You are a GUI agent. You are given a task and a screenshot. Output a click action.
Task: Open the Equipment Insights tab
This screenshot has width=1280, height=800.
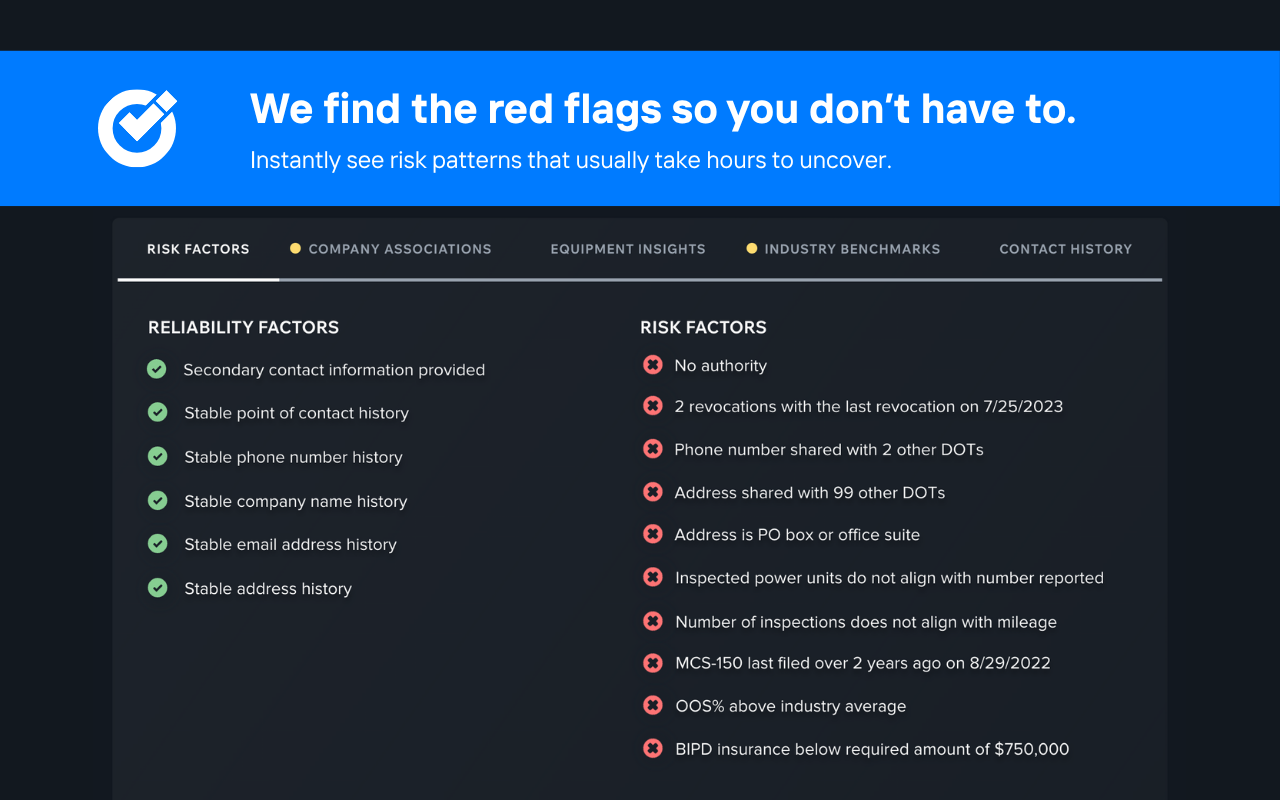pos(628,249)
